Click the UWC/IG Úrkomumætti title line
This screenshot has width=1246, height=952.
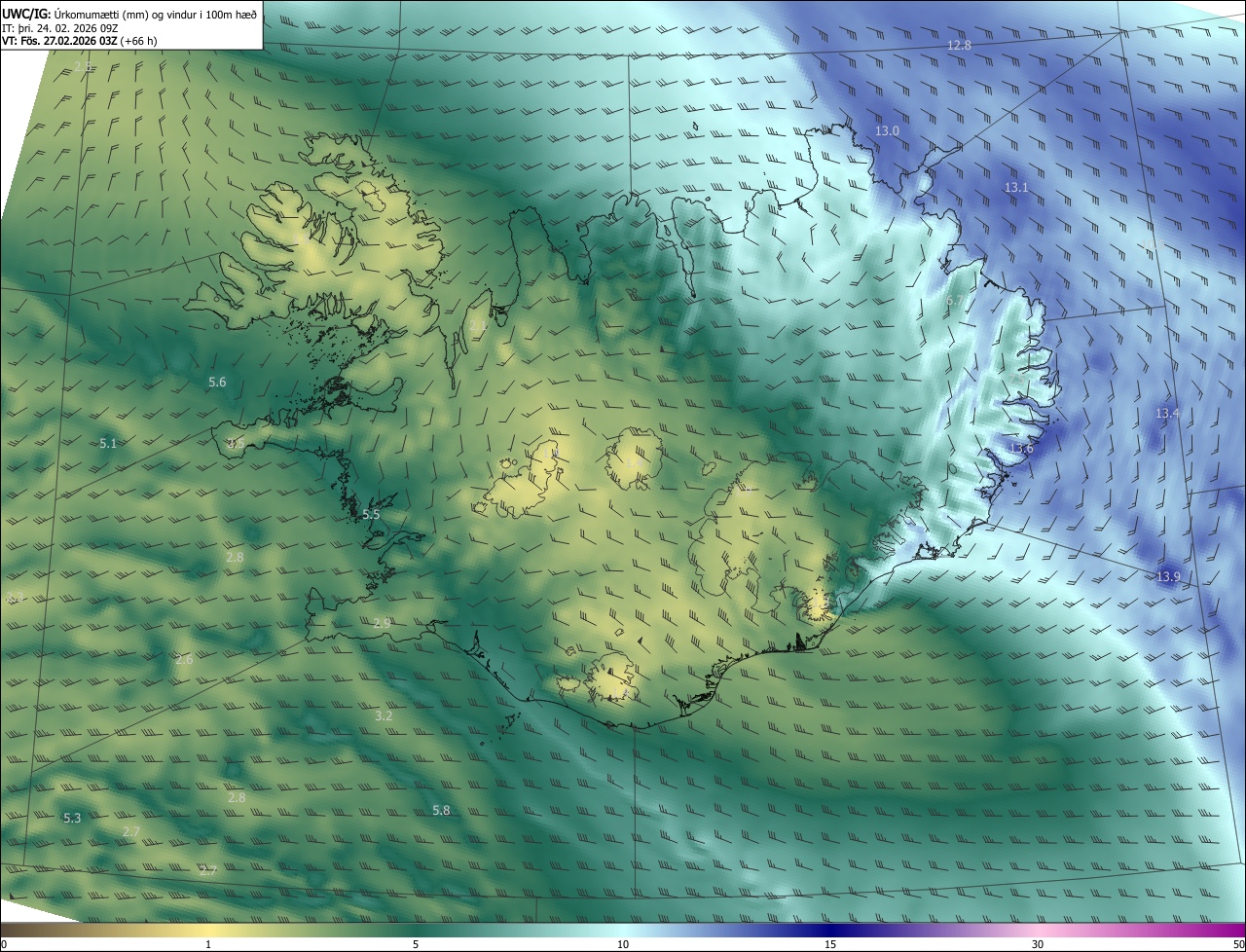tap(128, 14)
